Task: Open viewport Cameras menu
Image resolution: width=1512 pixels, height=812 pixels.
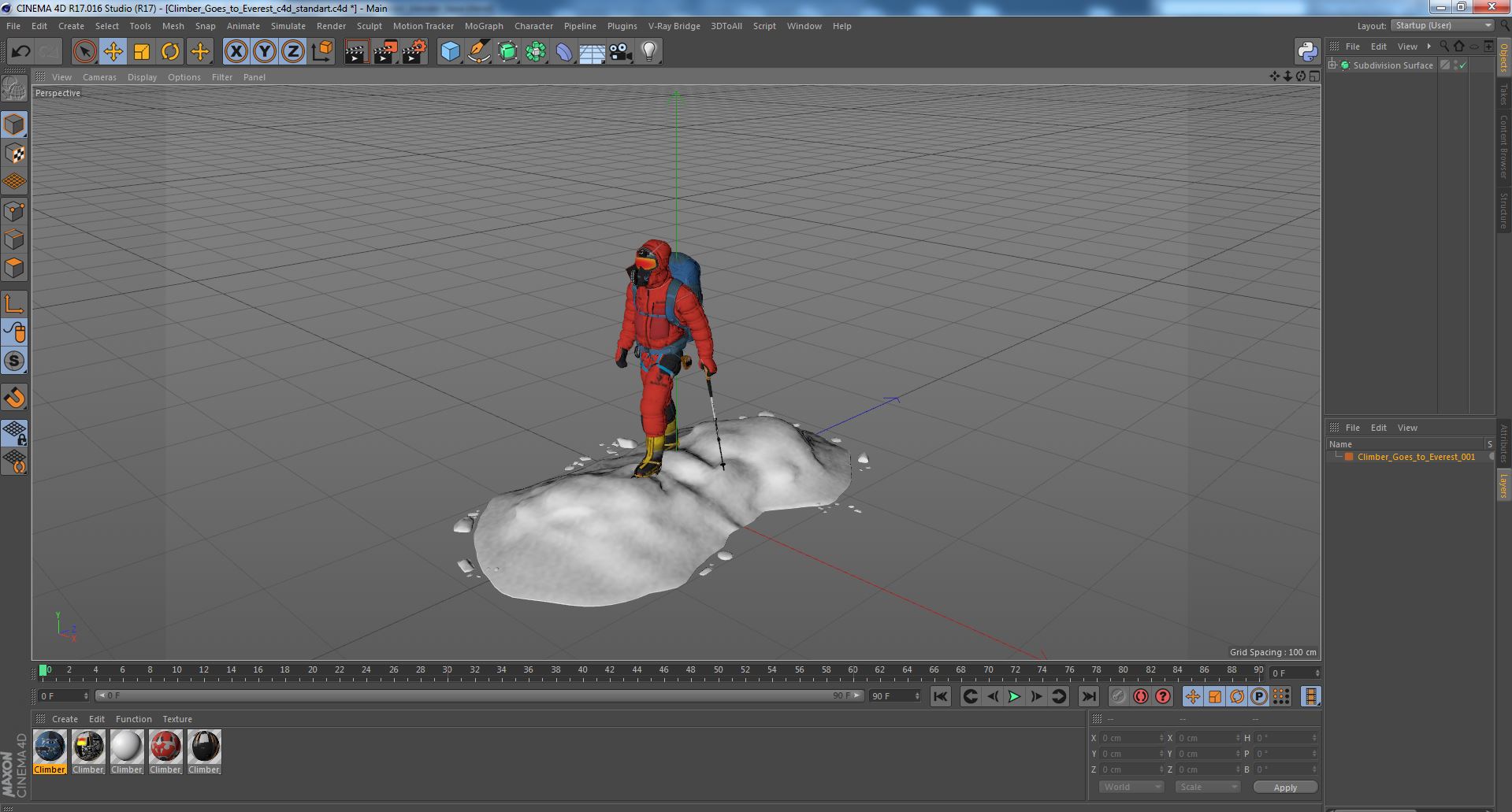Action: point(99,77)
